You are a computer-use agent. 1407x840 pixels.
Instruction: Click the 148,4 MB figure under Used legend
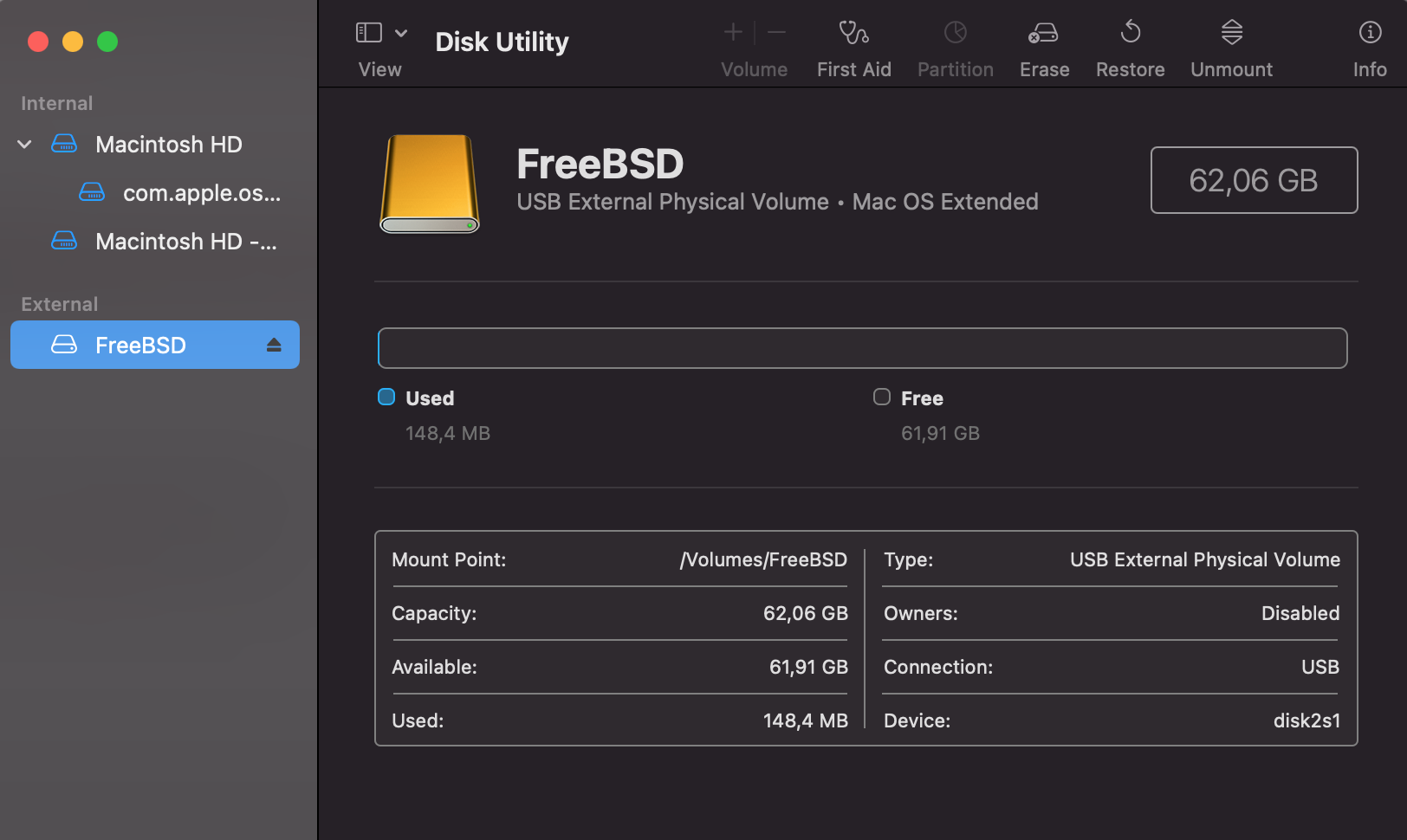coord(448,434)
